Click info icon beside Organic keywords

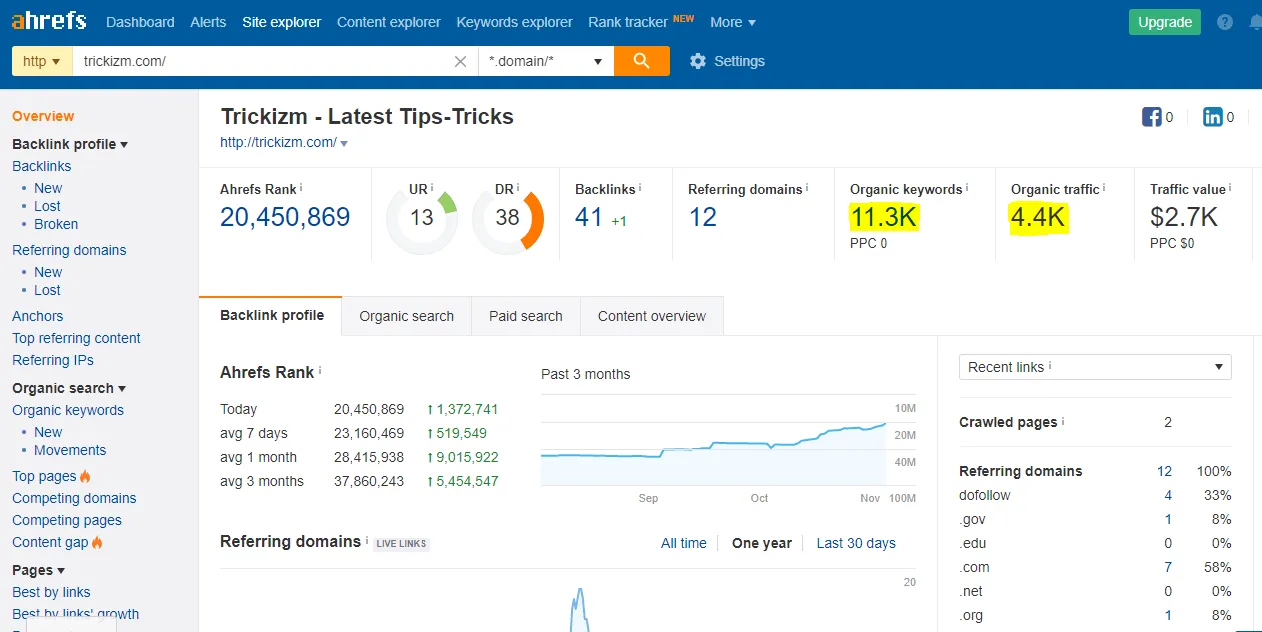coord(967,187)
